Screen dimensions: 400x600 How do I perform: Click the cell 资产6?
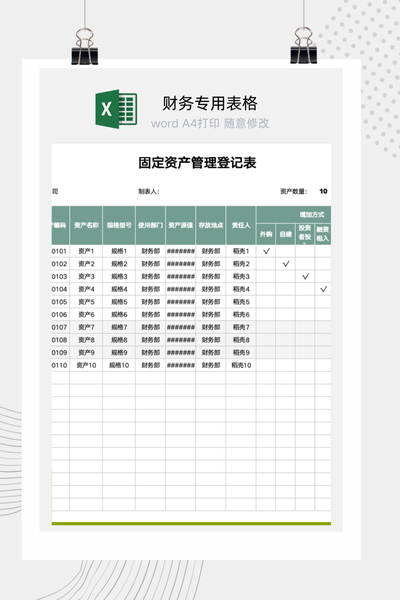tap(86, 314)
